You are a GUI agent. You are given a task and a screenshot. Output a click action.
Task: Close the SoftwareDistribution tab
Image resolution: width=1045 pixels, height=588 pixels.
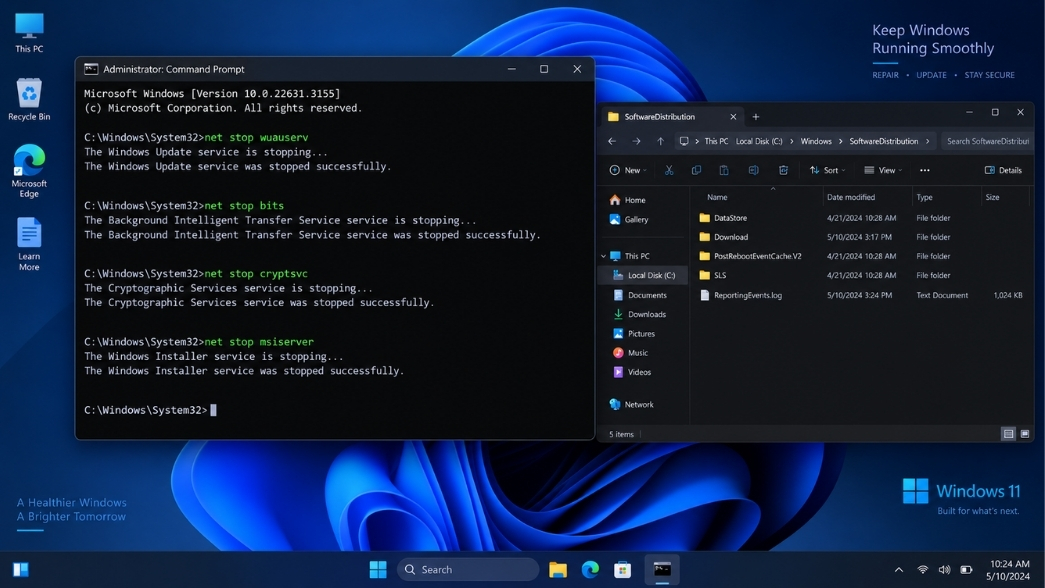click(x=733, y=117)
